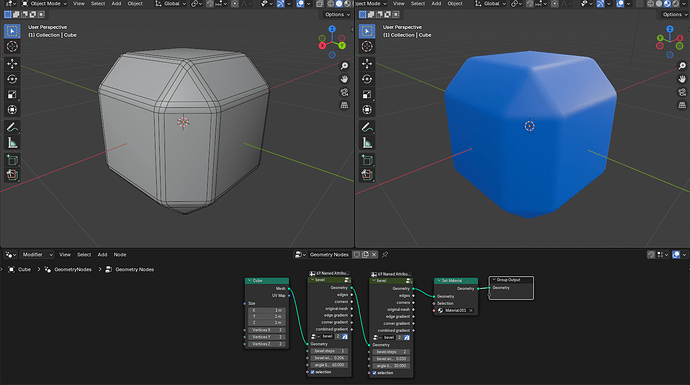Pick the Rotate tool in left viewport

coord(12,79)
